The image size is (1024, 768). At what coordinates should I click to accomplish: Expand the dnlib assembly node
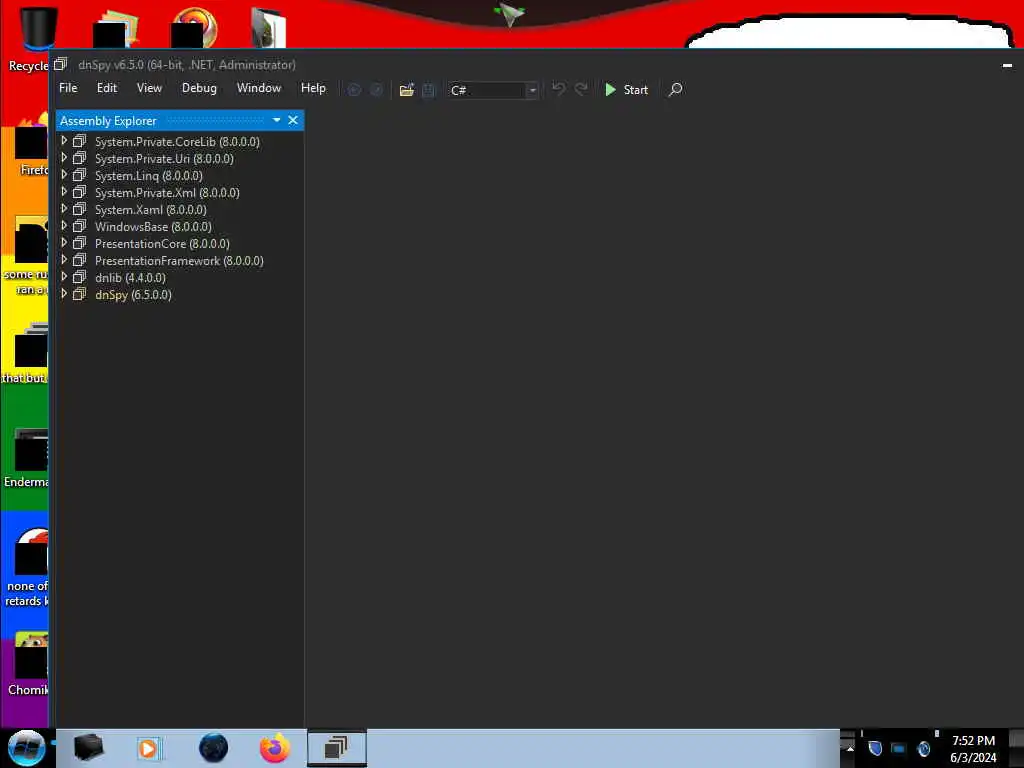click(64, 276)
